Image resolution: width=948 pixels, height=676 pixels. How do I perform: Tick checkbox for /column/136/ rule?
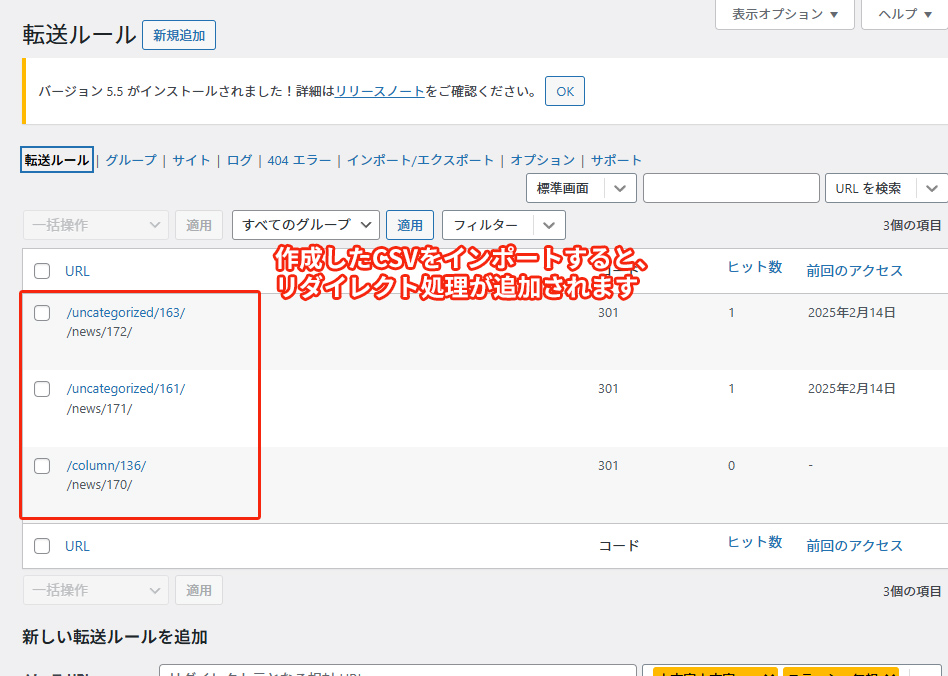42,466
